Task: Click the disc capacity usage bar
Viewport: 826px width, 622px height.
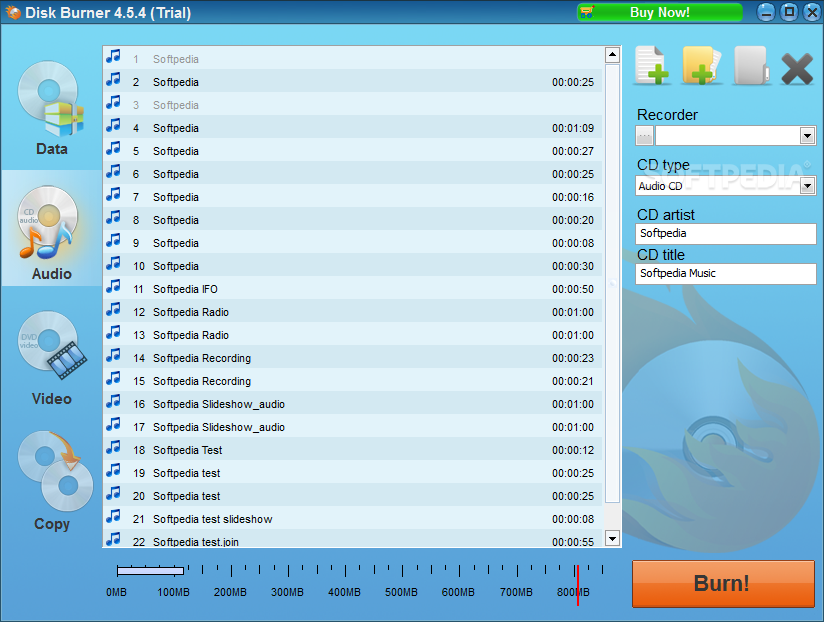Action: [x=150, y=570]
